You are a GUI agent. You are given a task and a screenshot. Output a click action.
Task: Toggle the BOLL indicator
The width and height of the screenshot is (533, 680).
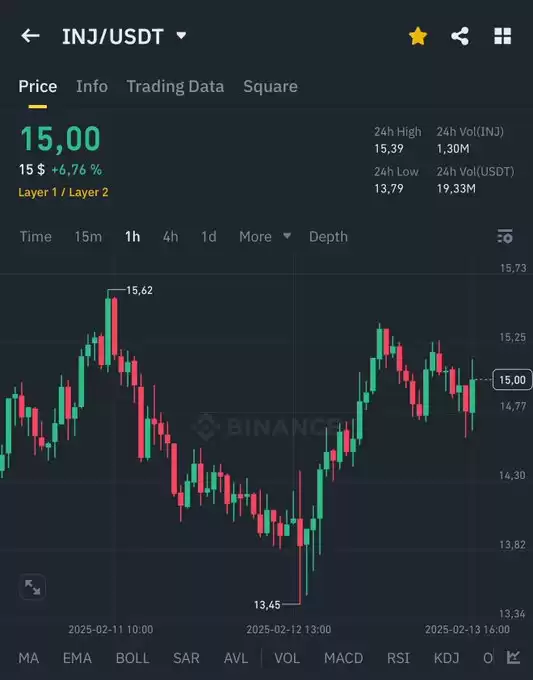tap(132, 658)
